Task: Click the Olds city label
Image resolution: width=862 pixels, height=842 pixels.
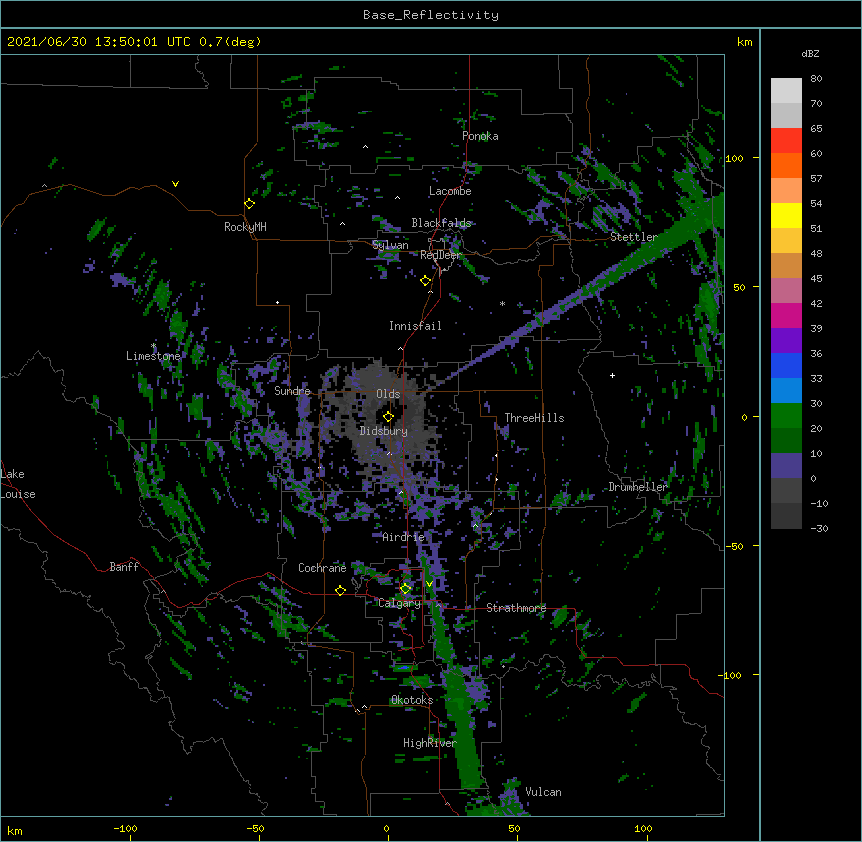Action: [x=388, y=394]
